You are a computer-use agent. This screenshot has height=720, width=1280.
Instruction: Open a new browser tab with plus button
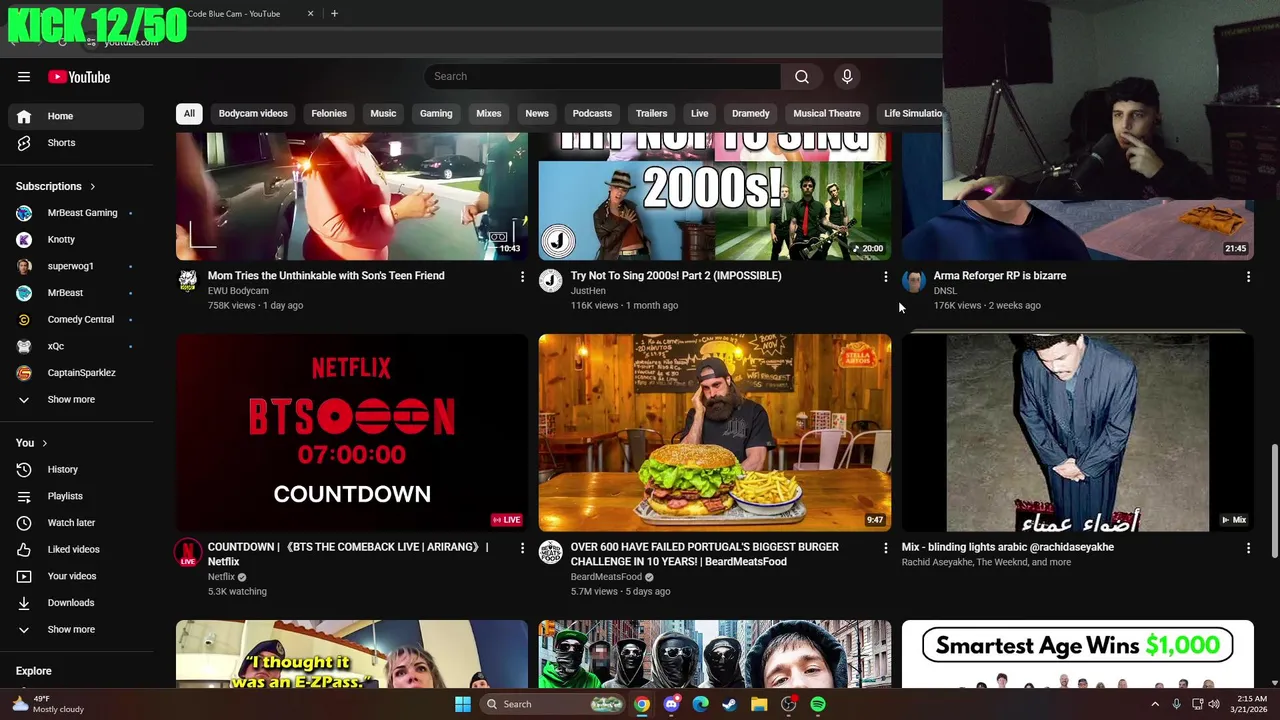coord(334,14)
